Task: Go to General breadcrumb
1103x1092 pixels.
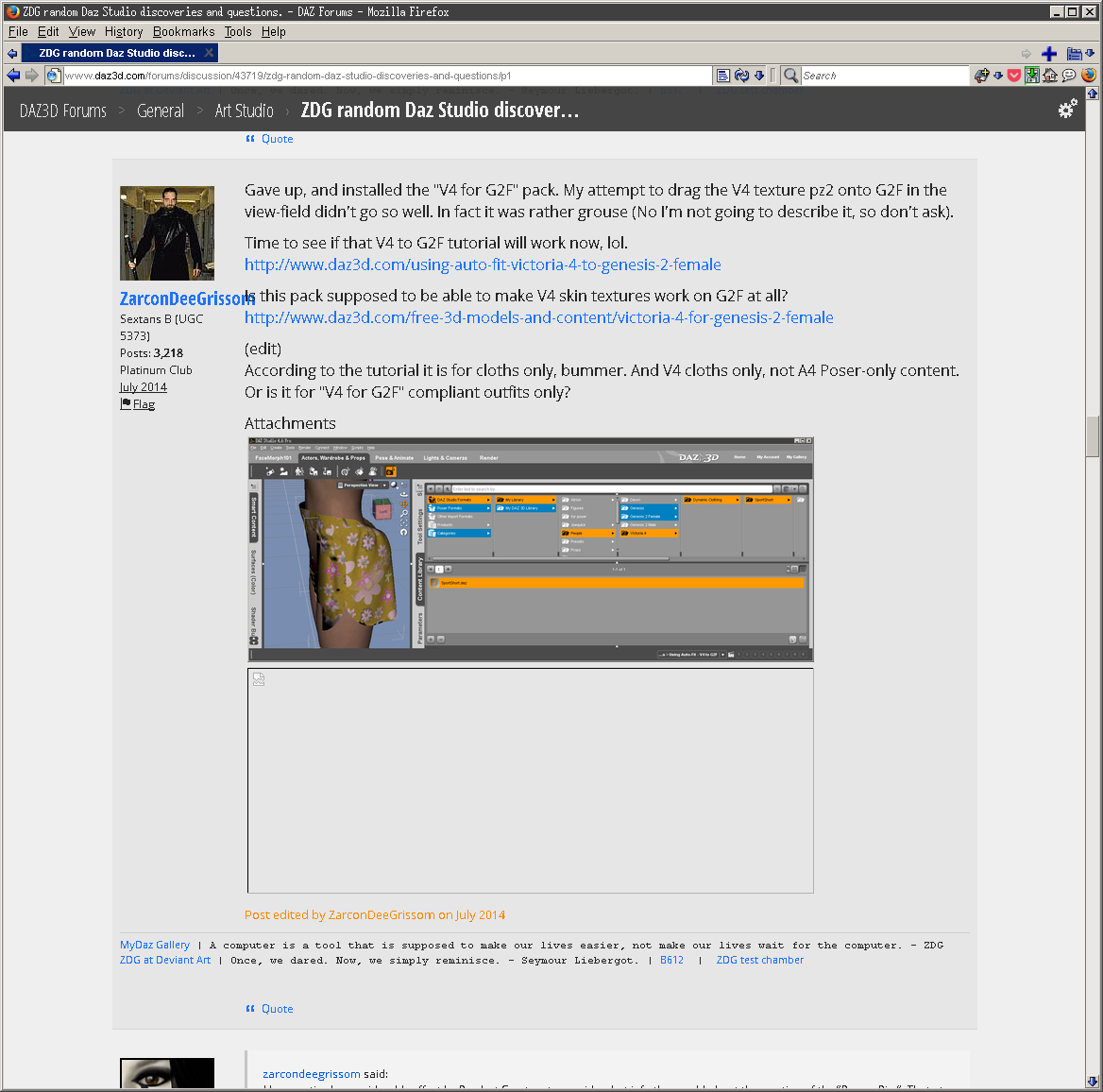Action: coord(161,111)
